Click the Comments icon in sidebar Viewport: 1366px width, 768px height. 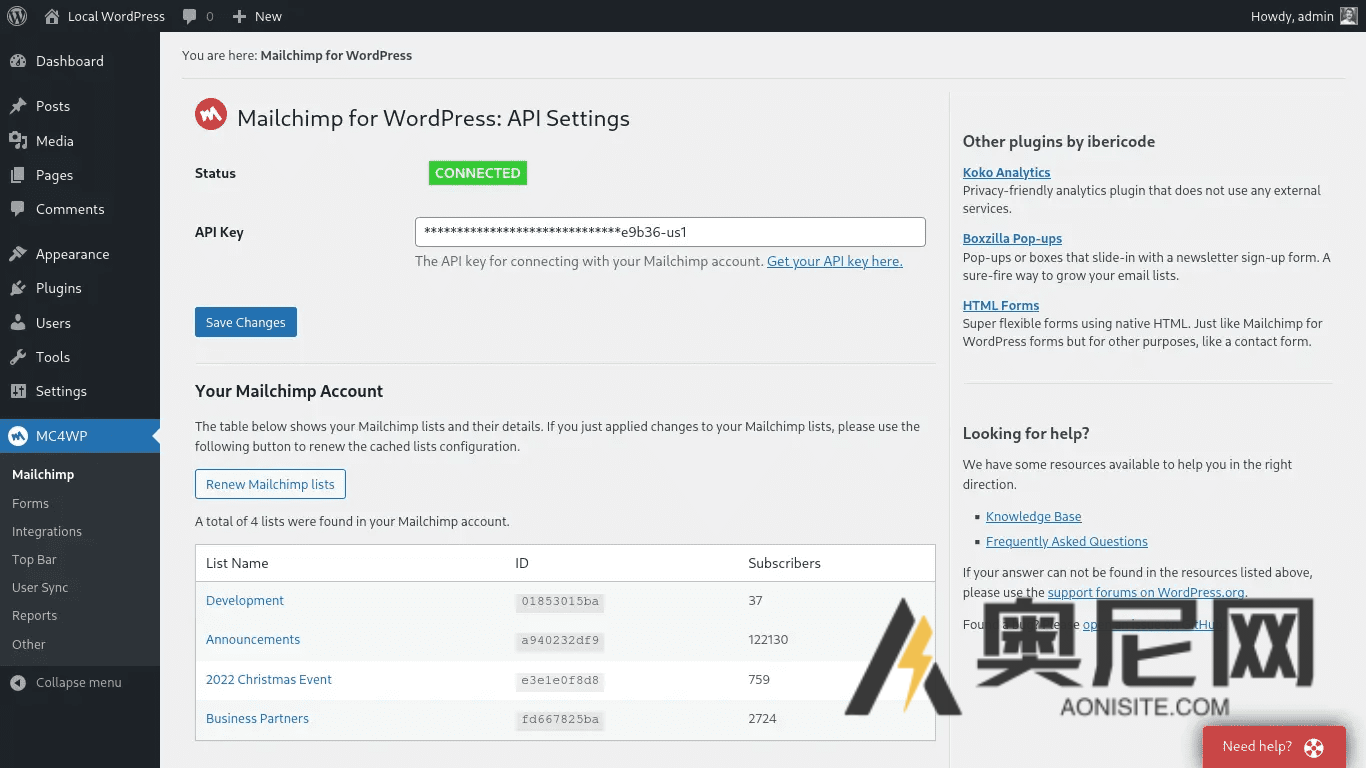tap(18, 209)
